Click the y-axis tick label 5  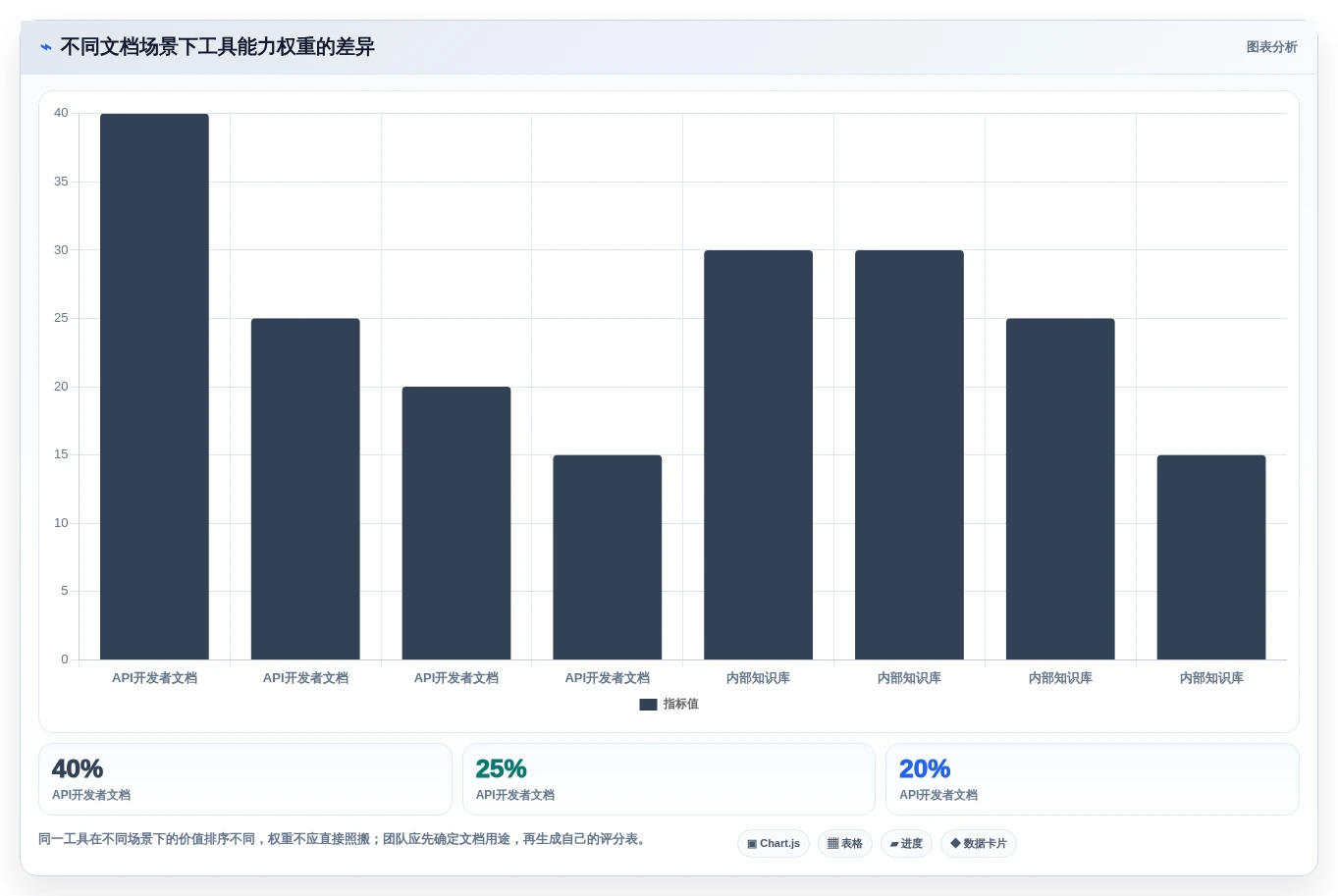pos(65,591)
